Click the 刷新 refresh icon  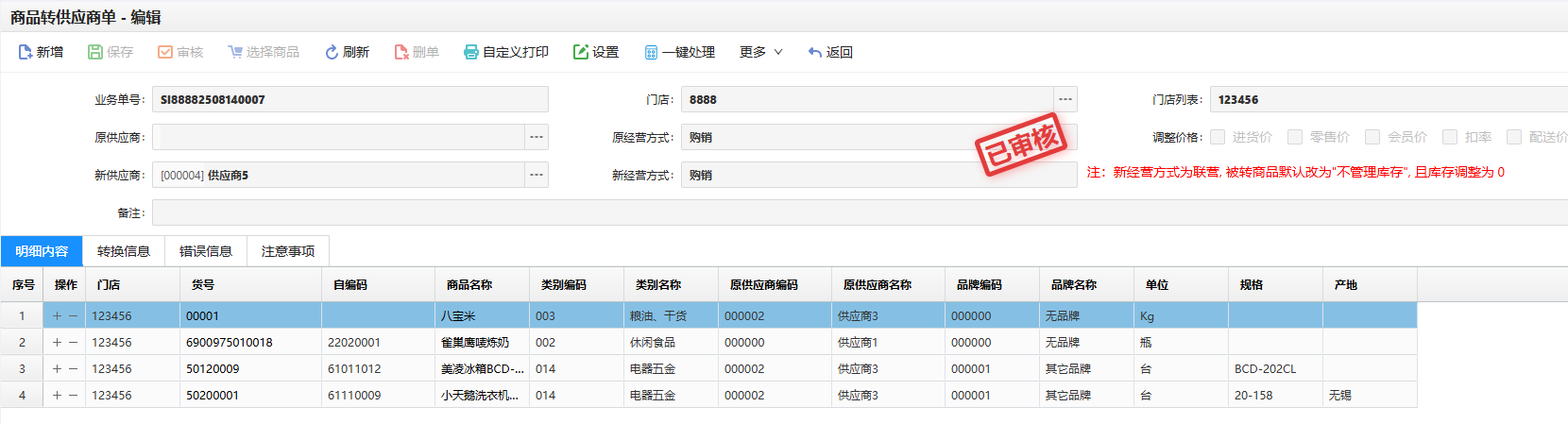(x=332, y=52)
